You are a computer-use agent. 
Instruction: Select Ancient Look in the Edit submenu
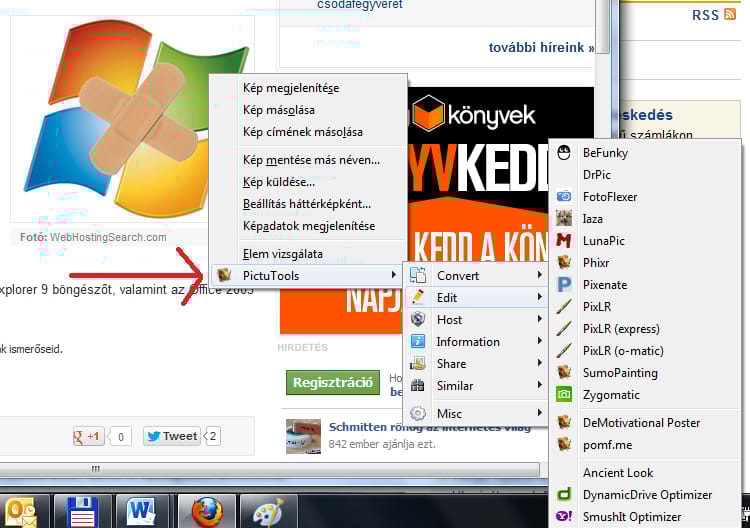click(x=645, y=473)
